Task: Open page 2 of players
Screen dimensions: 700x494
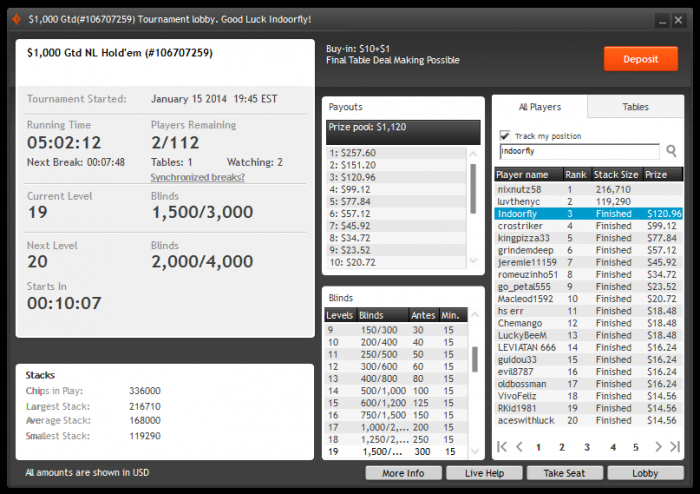Action: (562, 447)
